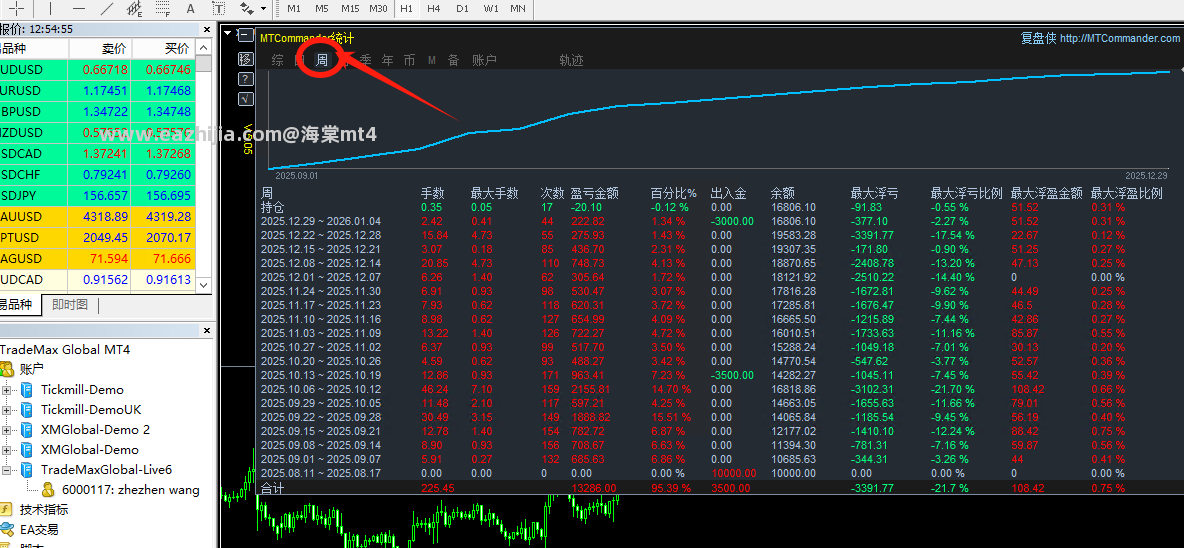Click the 移 move panel icon

[245, 59]
